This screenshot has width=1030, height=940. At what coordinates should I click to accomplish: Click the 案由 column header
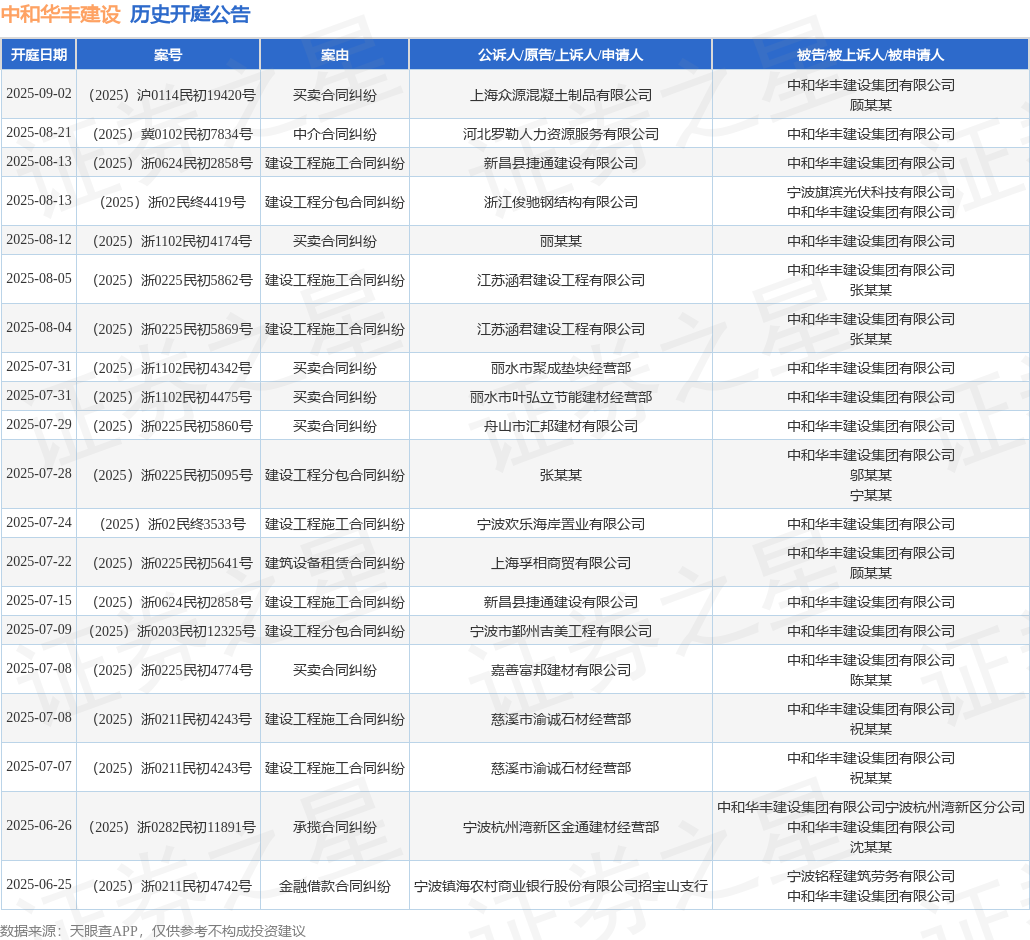point(334,55)
